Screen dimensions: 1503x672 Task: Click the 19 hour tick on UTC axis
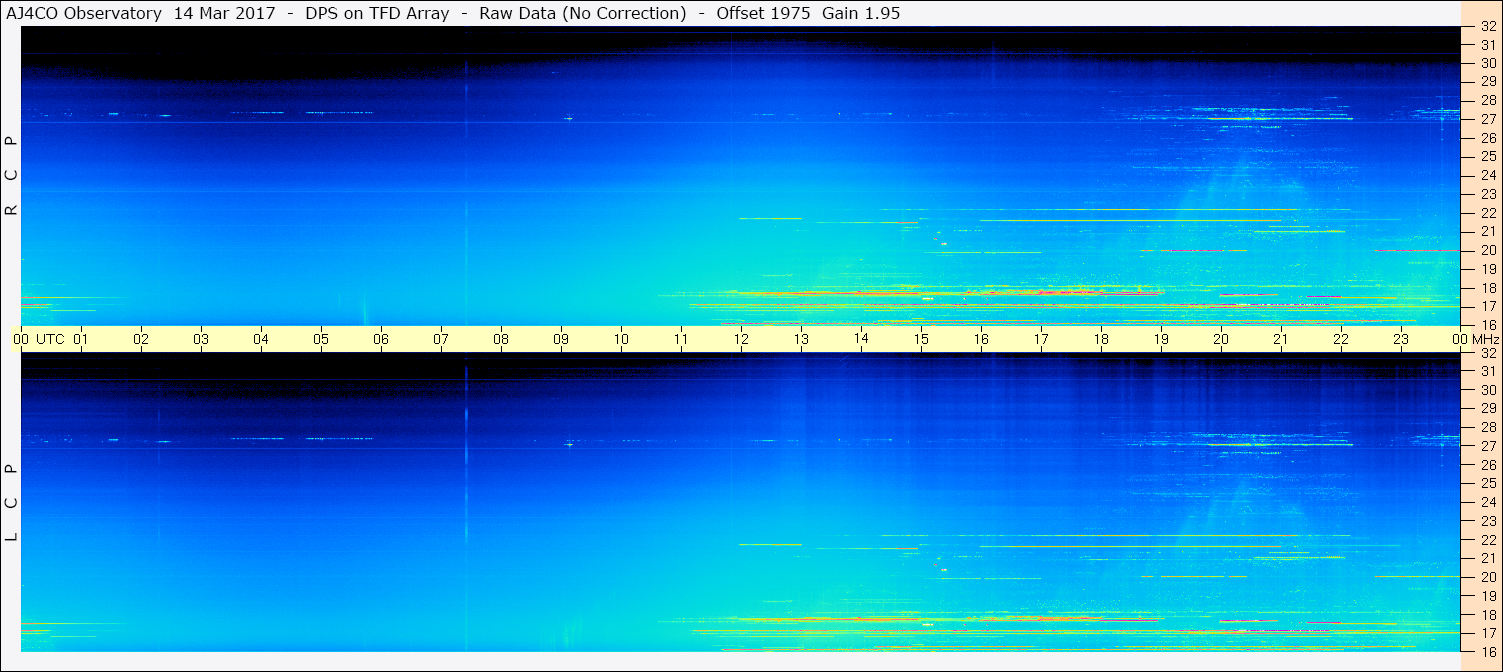(1161, 339)
